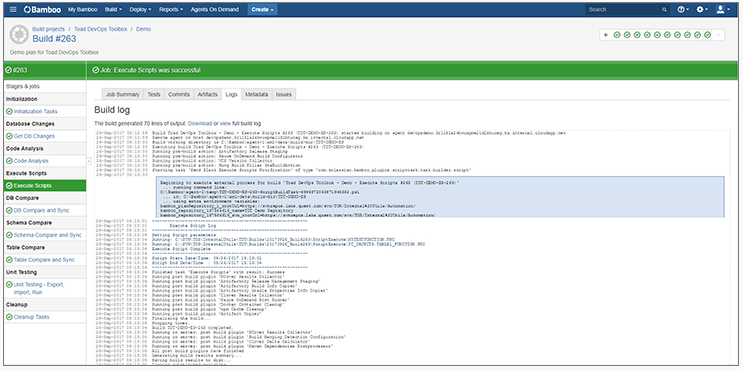Viewport: 743px width, 371px height.
Task: Select the Execute Scripts job
Action: tap(45, 186)
